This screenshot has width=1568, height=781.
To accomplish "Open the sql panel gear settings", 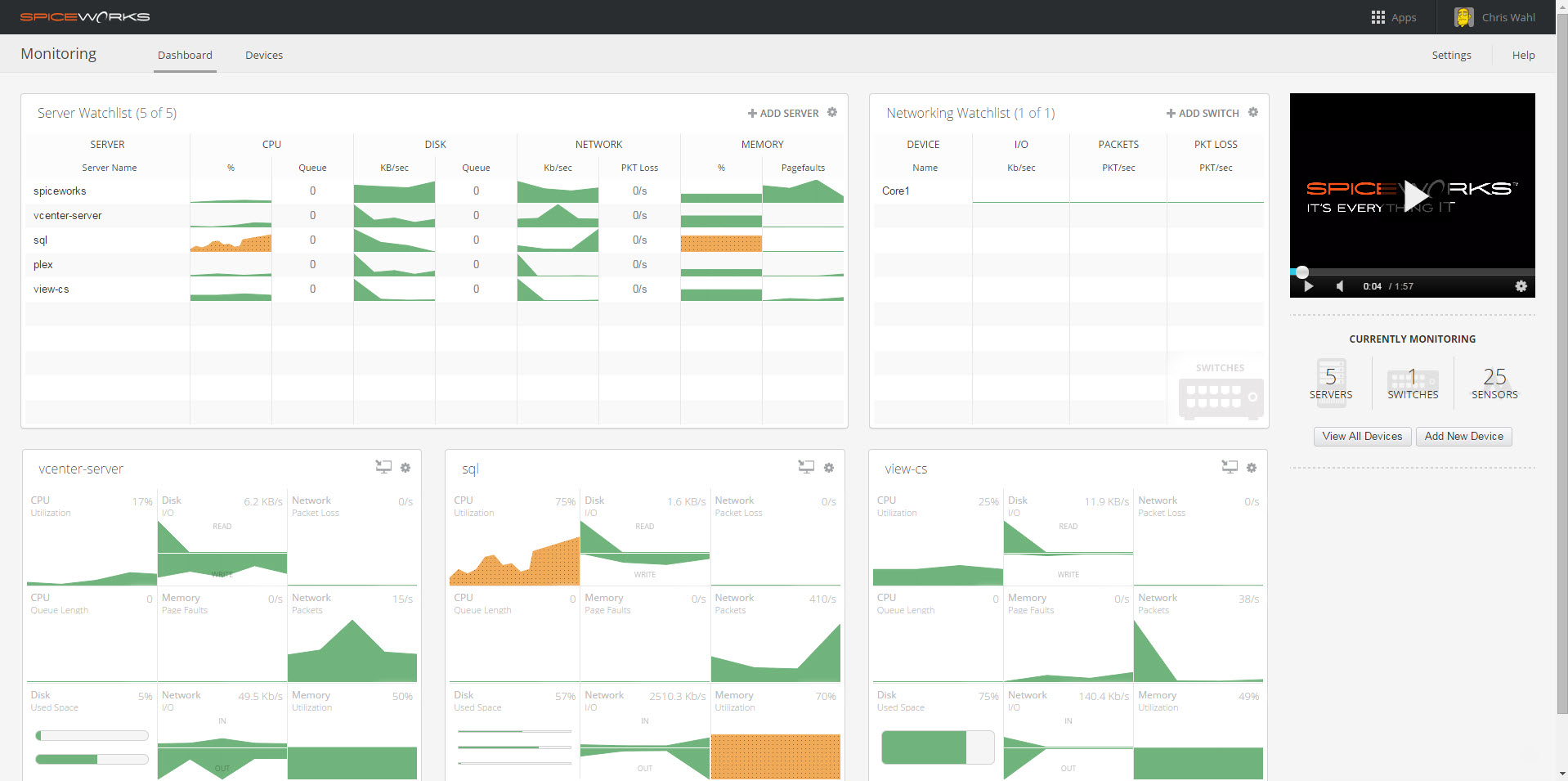I will (x=829, y=468).
